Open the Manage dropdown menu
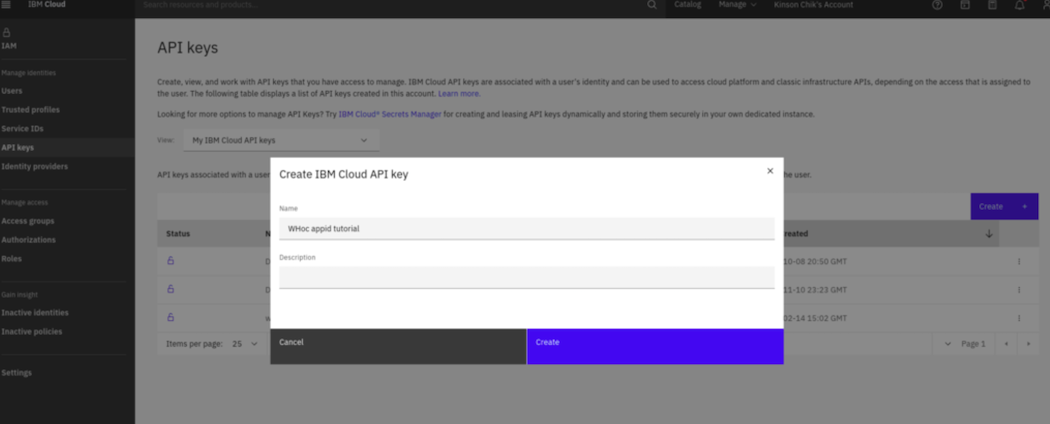Screen dimensions: 1050x424 point(737,5)
